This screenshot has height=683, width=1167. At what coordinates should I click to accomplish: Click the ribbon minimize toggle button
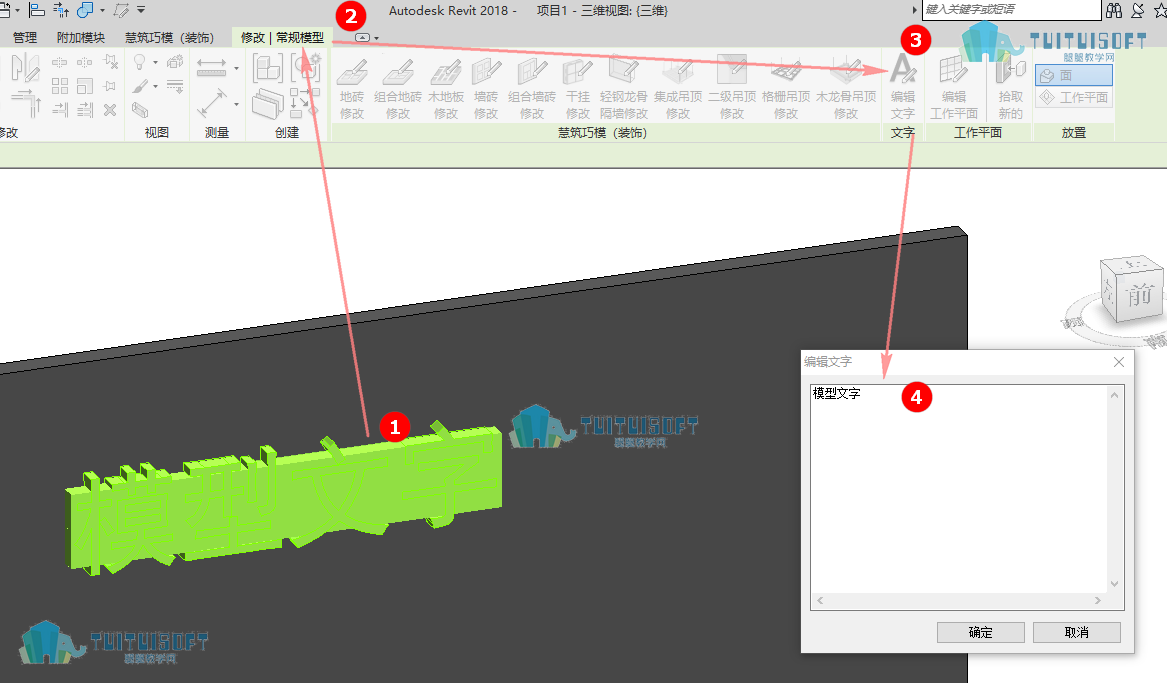[x=362, y=37]
